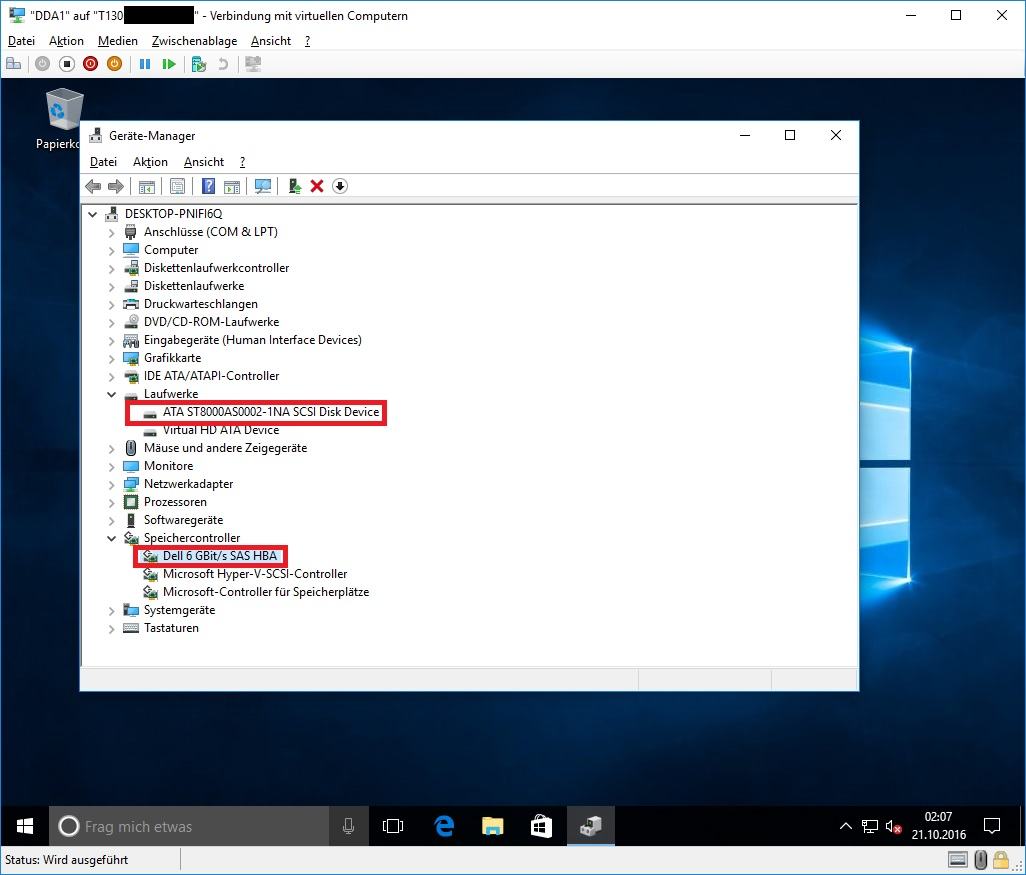1026x875 pixels.
Task: Collapse the Speichercontroller node
Action: coord(111,538)
